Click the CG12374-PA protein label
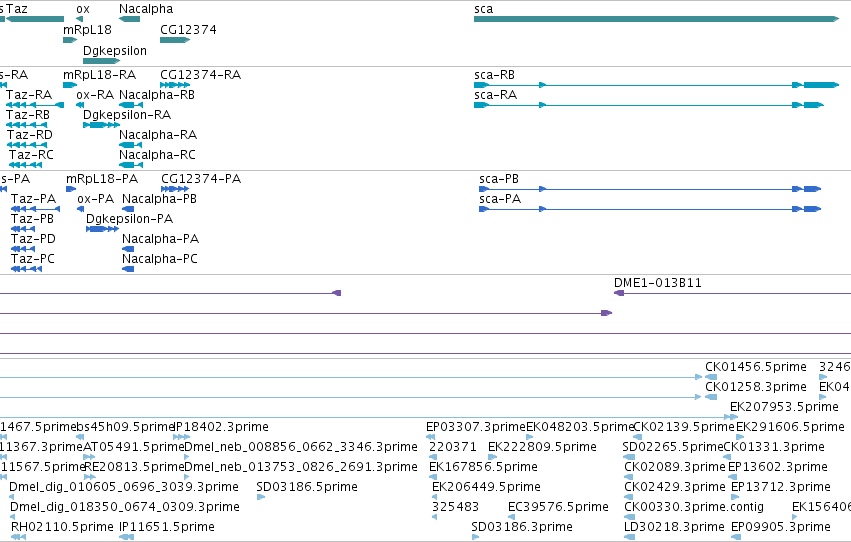 201,178
